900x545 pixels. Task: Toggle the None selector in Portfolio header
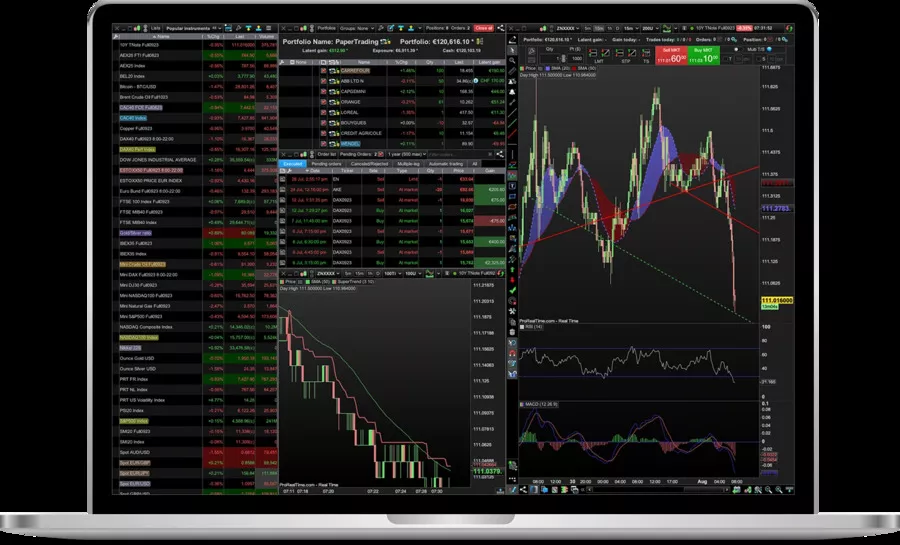tap(298, 62)
